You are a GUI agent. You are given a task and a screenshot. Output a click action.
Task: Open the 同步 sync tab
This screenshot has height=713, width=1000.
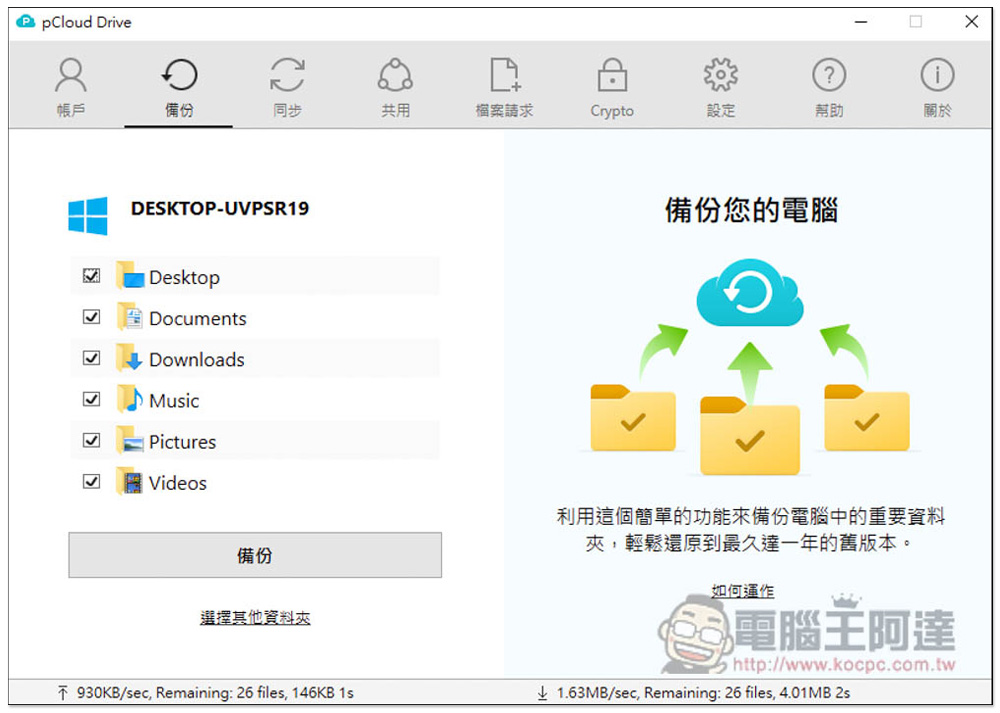click(x=287, y=87)
